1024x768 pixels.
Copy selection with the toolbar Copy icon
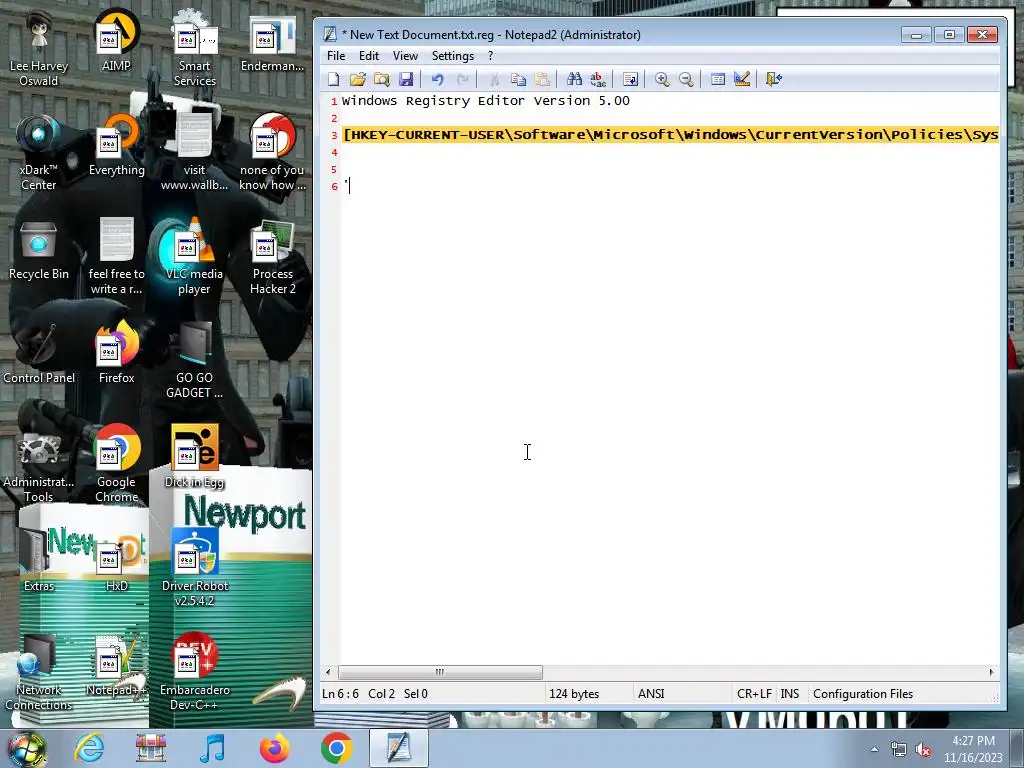click(x=519, y=80)
